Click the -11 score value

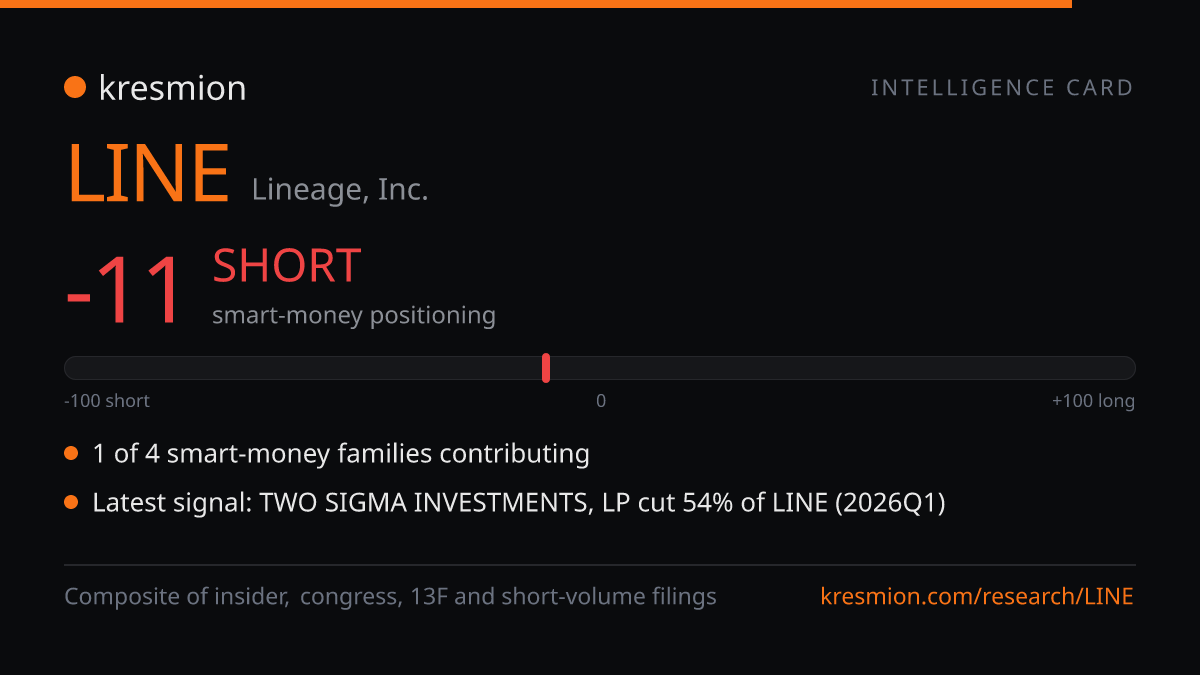tap(125, 291)
